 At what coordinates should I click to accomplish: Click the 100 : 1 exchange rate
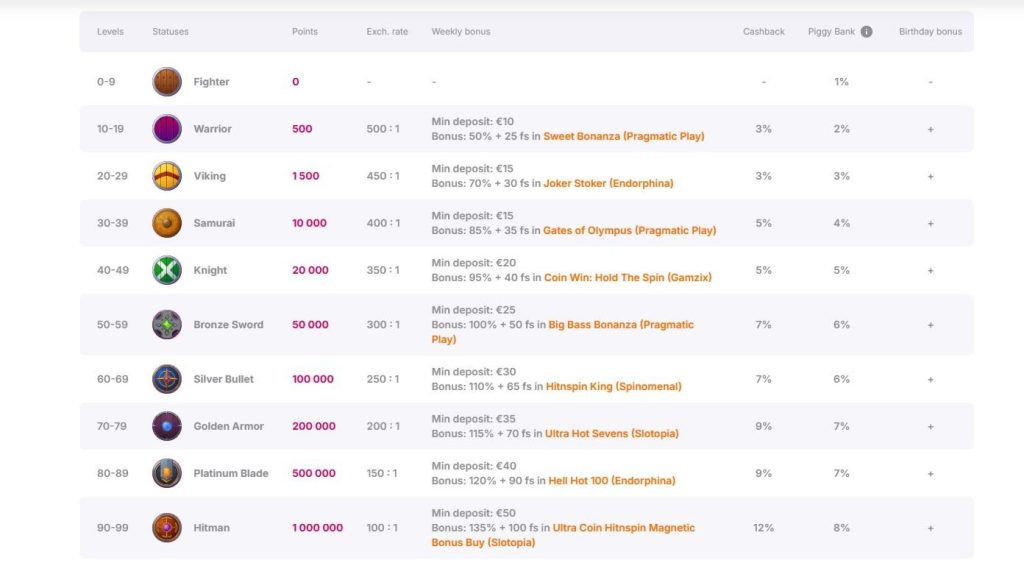[382, 527]
